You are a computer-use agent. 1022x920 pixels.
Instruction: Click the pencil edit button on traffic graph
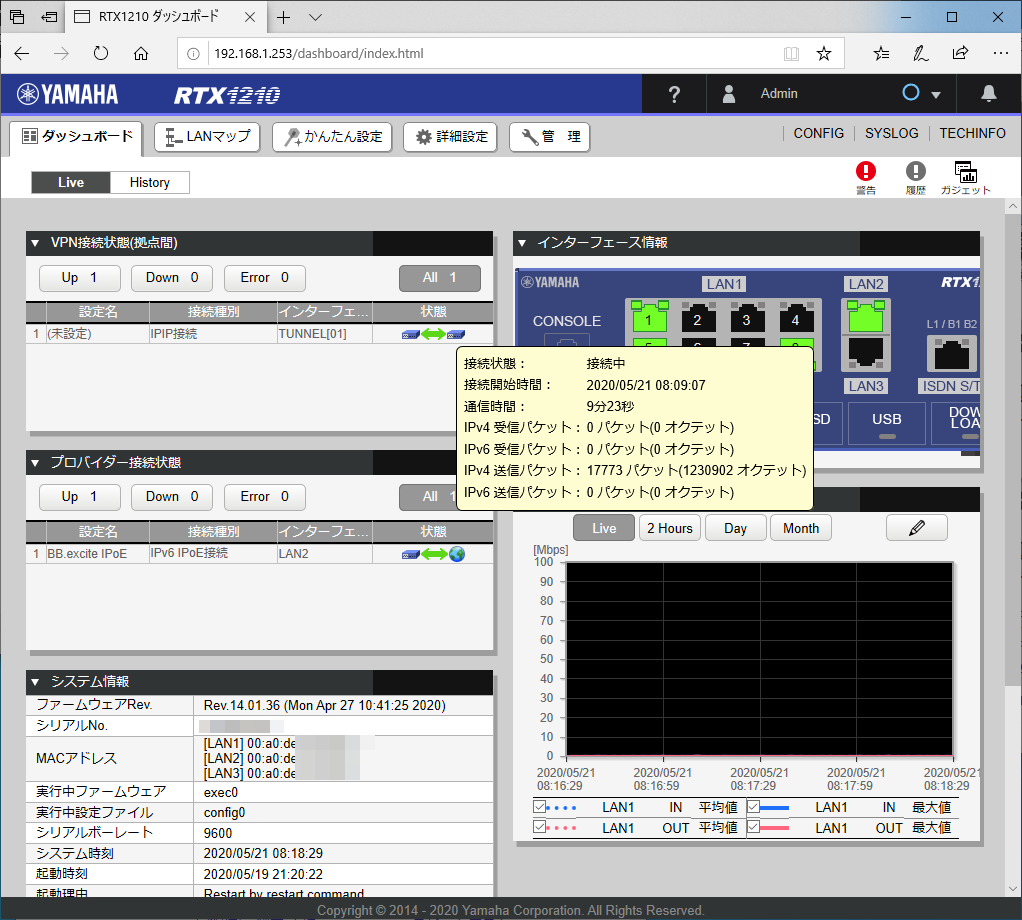(x=916, y=528)
